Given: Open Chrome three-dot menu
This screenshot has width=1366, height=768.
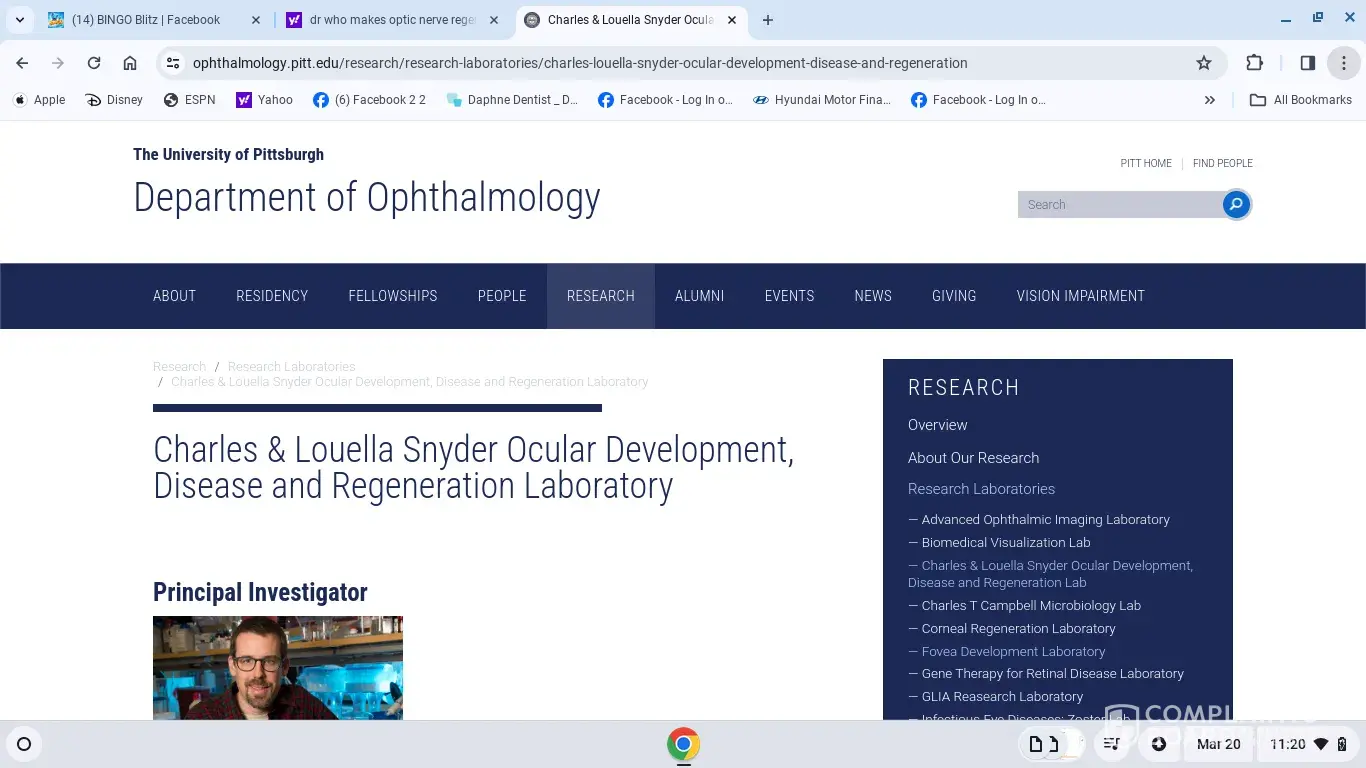Looking at the screenshot, I should (1343, 63).
